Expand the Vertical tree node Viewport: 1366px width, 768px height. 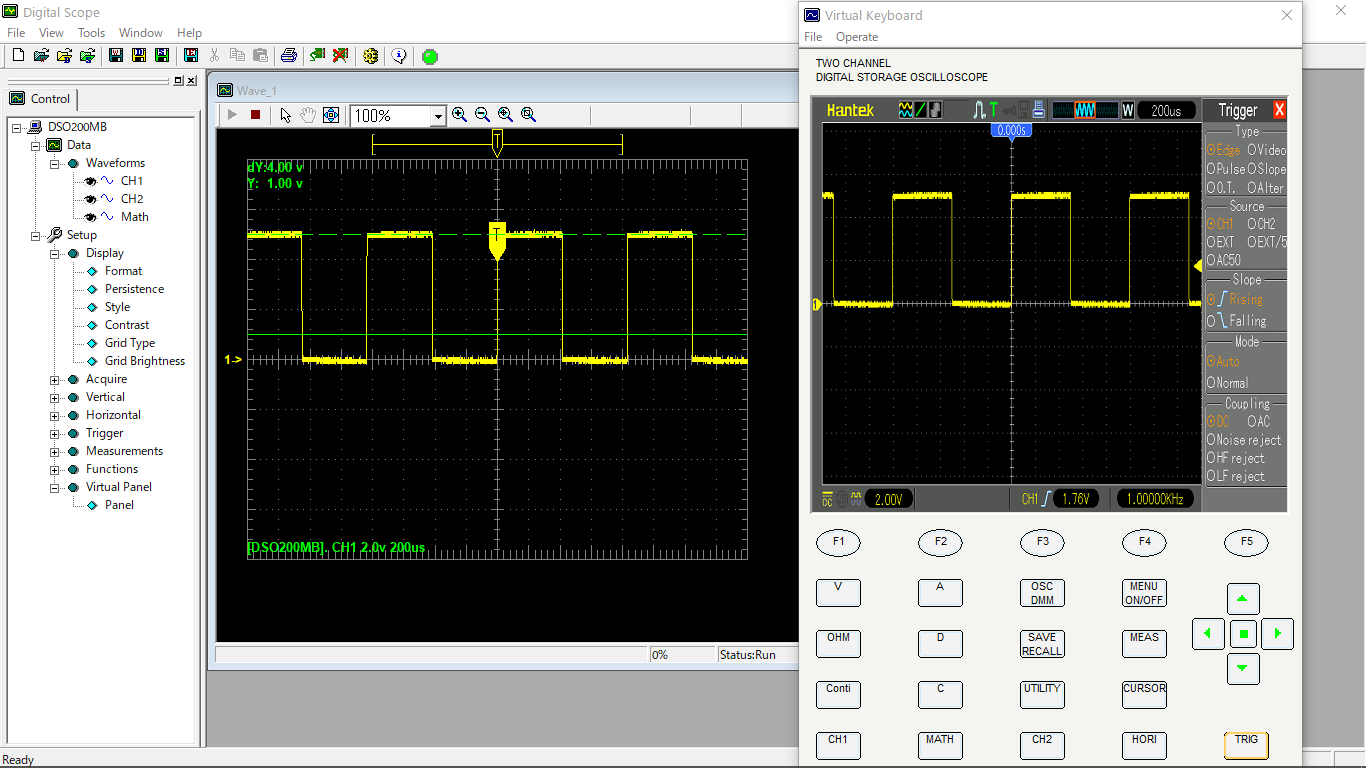tap(55, 397)
